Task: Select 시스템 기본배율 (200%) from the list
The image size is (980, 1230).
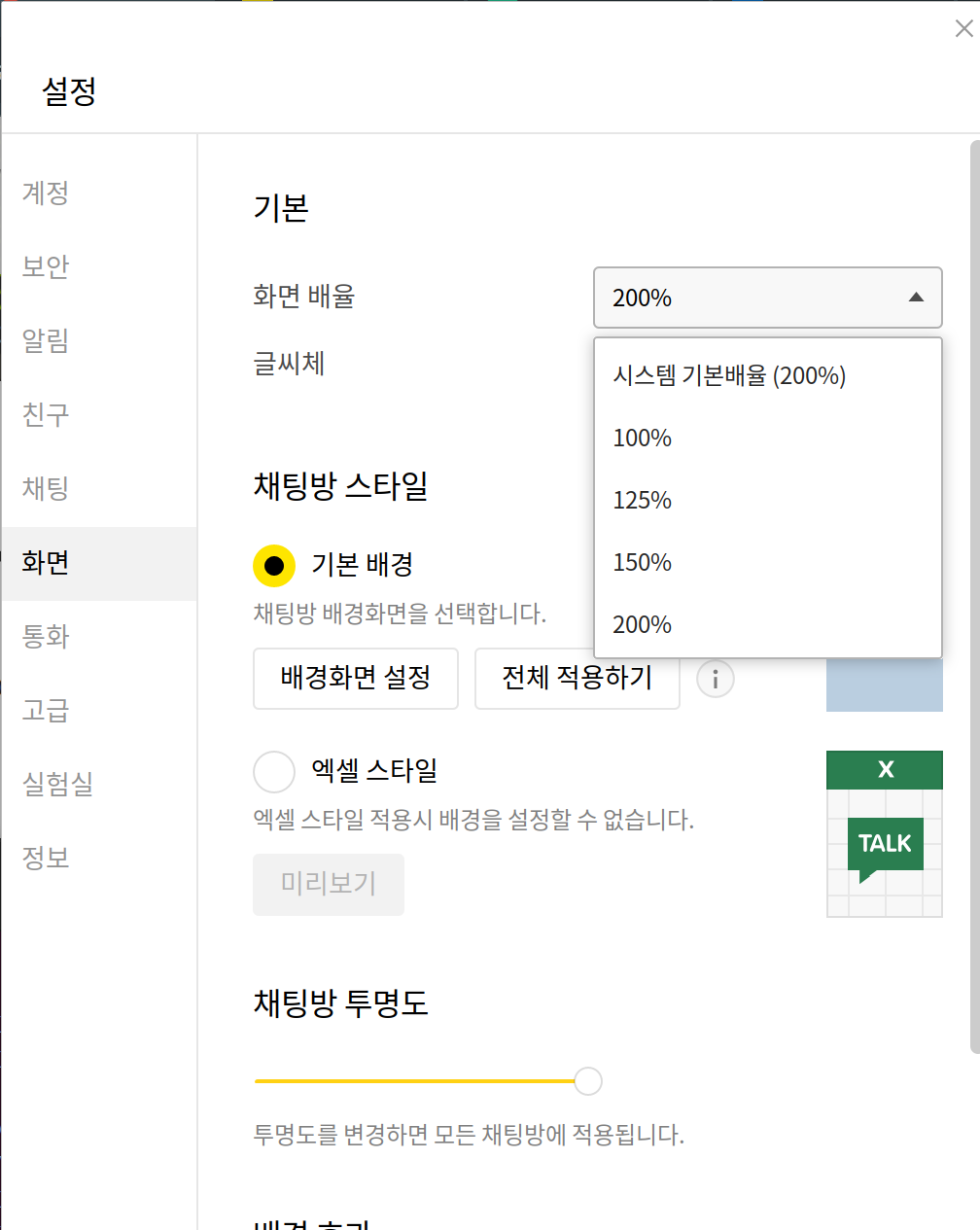Action: pyautogui.click(x=731, y=376)
